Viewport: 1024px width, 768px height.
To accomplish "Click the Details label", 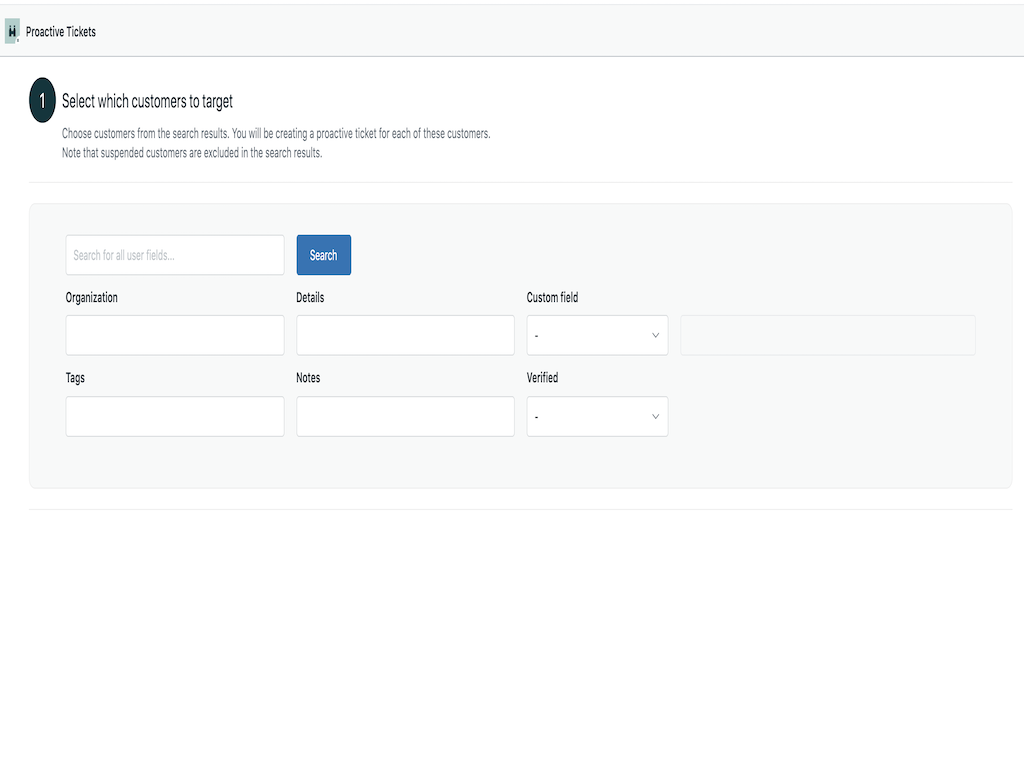I will click(310, 297).
